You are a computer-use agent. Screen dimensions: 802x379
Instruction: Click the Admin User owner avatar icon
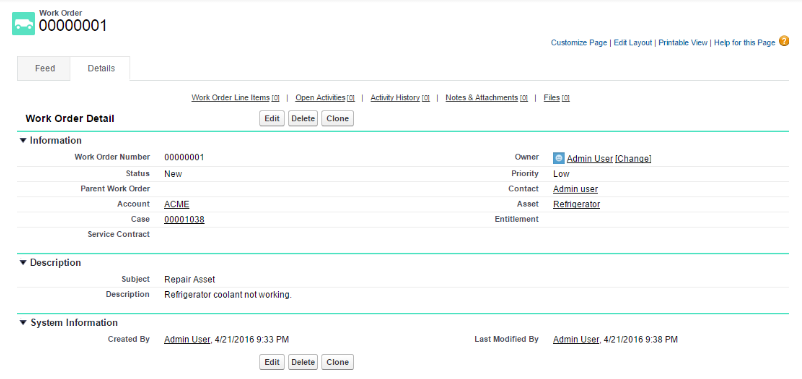point(559,158)
